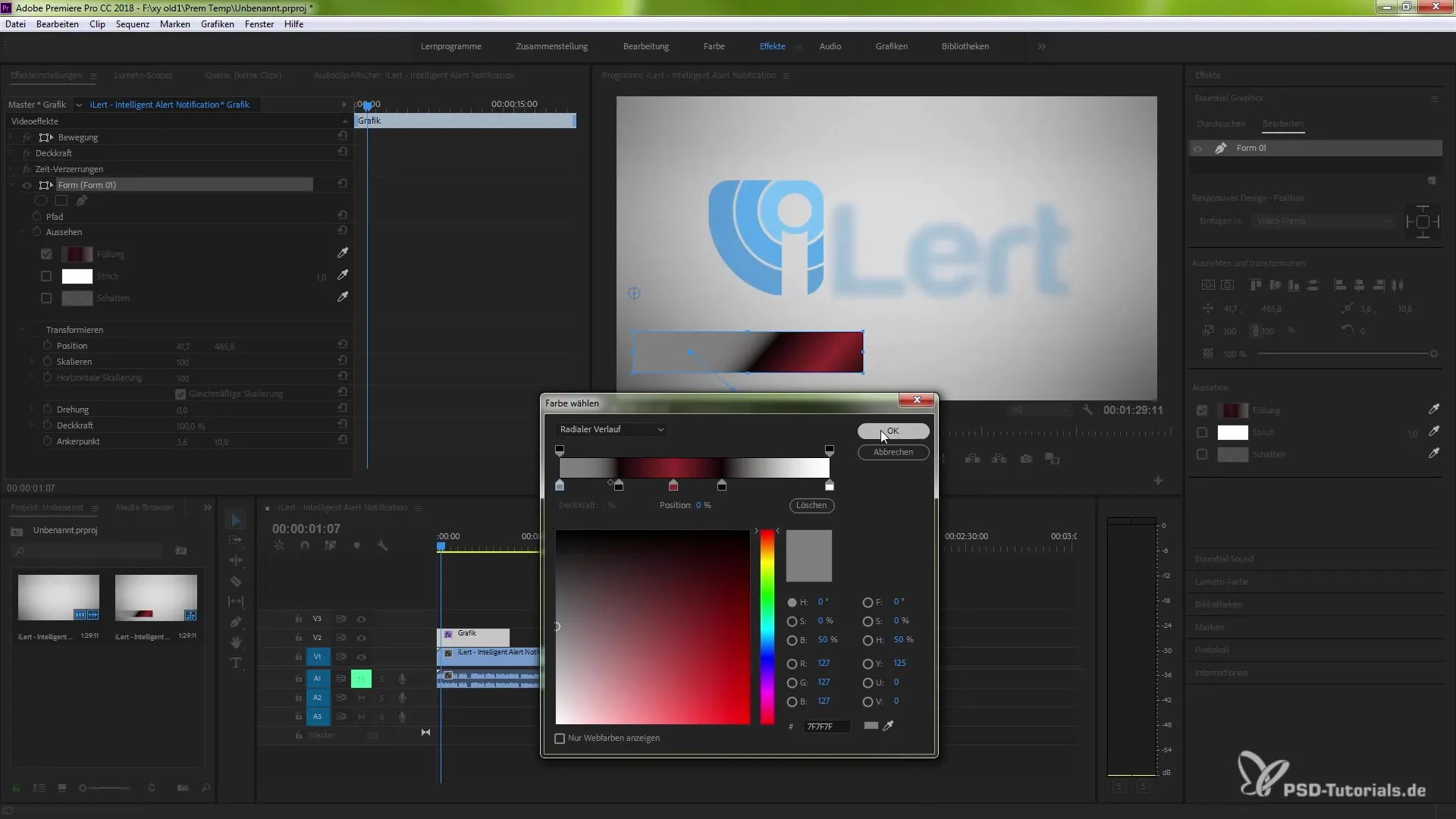The width and height of the screenshot is (1456, 819).
Task: Disable the Füllung checkbox in Effekteinstellungen
Action: click(x=46, y=254)
